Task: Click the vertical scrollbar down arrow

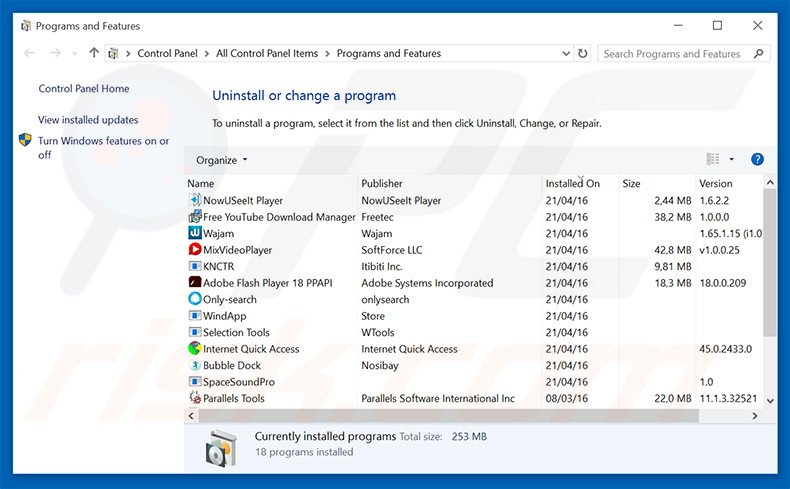Action: click(769, 401)
